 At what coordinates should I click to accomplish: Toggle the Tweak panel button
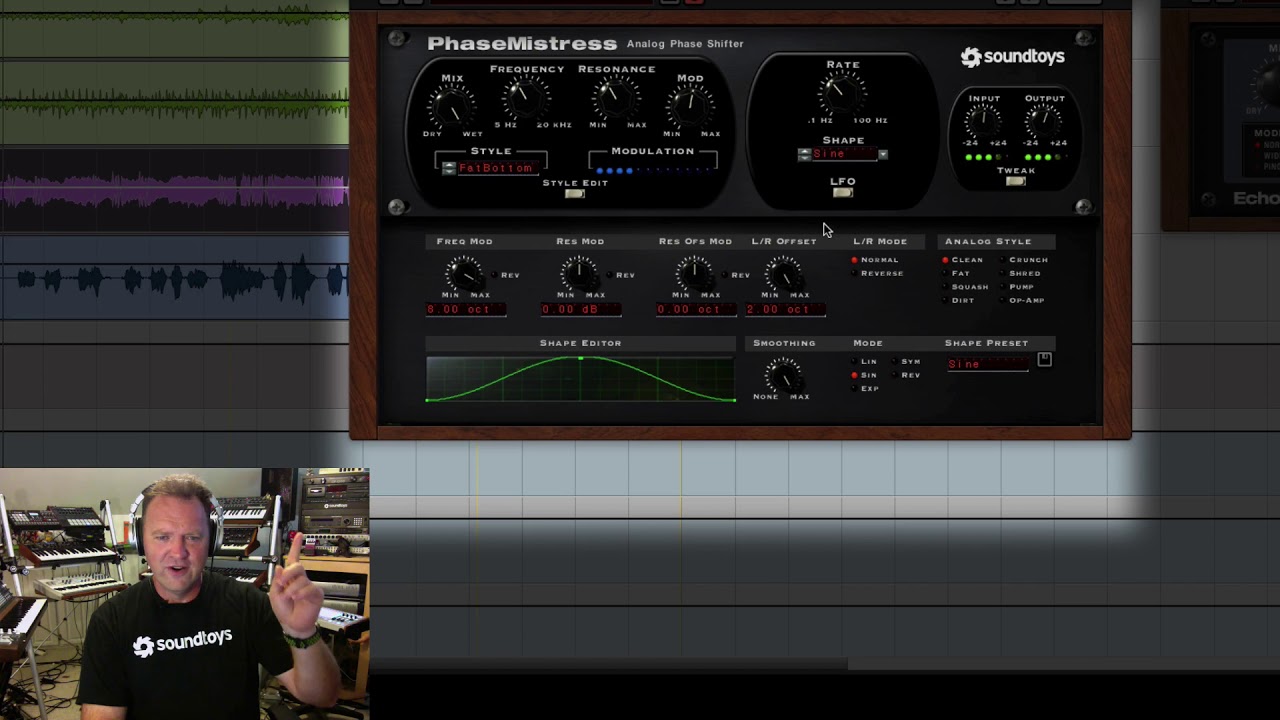point(1015,181)
